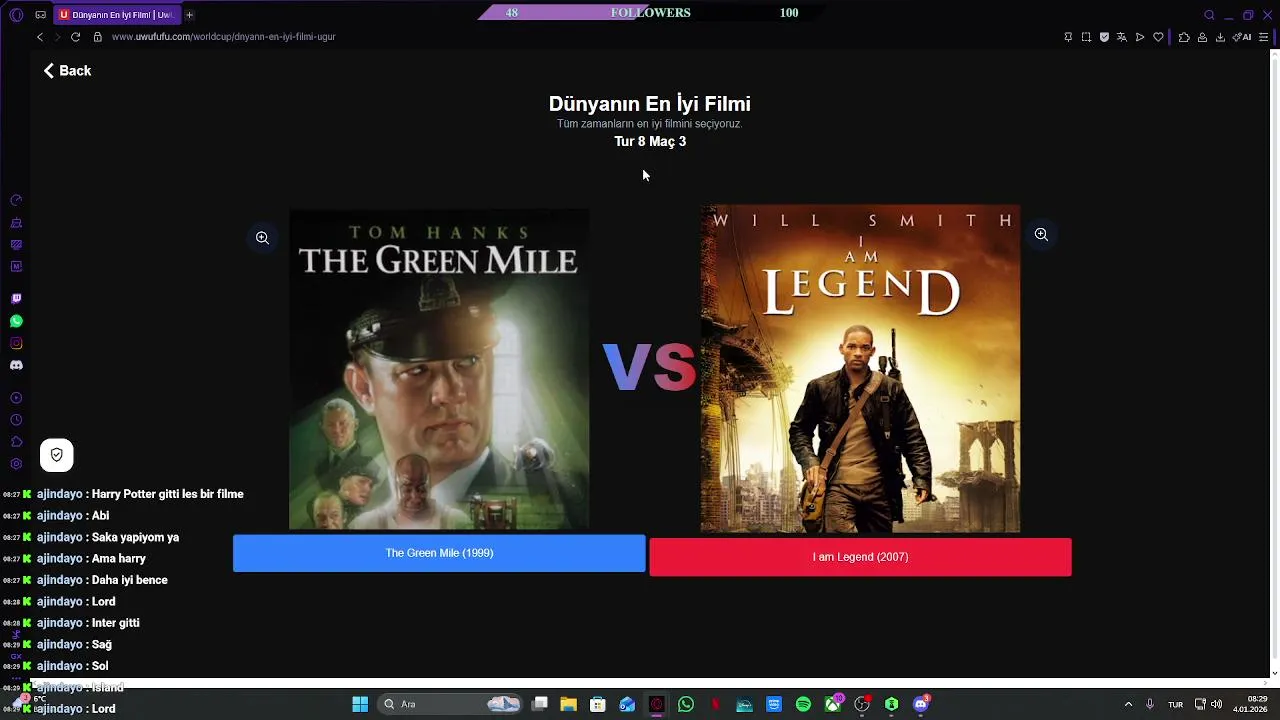This screenshot has height=720, width=1280.
Task: Open Microsoft Store from taskbar
Action: click(597, 704)
